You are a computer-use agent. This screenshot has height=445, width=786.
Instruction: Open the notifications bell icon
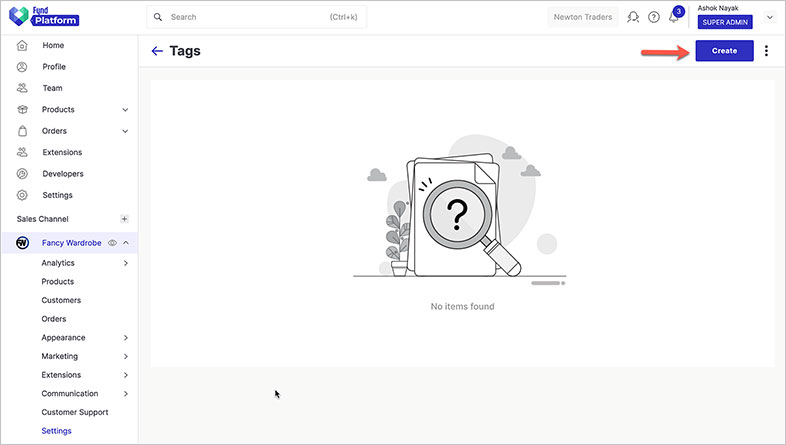pos(674,18)
